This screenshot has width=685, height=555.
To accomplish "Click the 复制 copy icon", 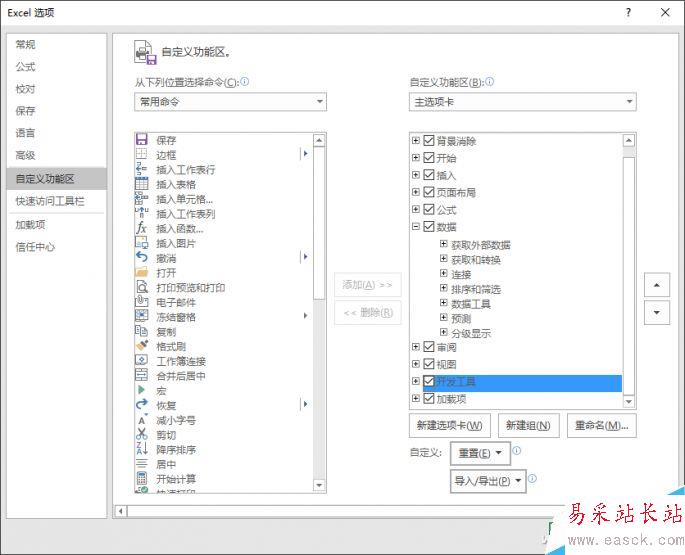I will [x=142, y=331].
